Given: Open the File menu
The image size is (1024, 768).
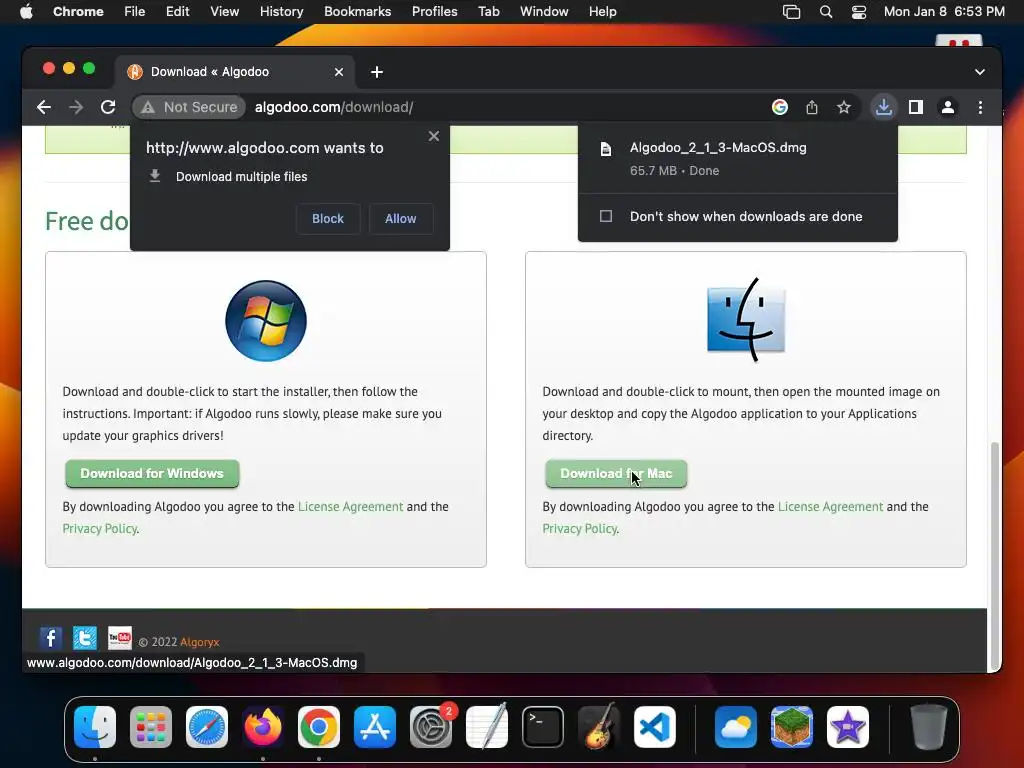Looking at the screenshot, I should click(135, 12).
